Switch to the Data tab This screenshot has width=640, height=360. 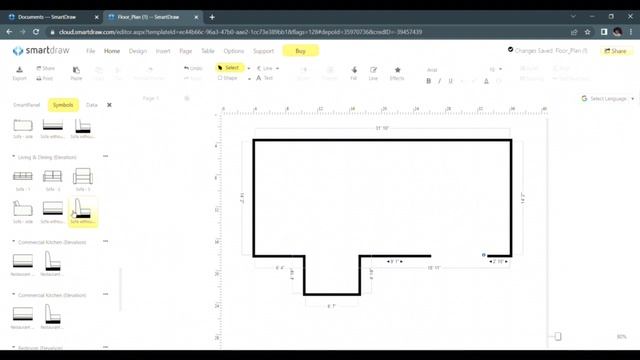tap(92, 105)
